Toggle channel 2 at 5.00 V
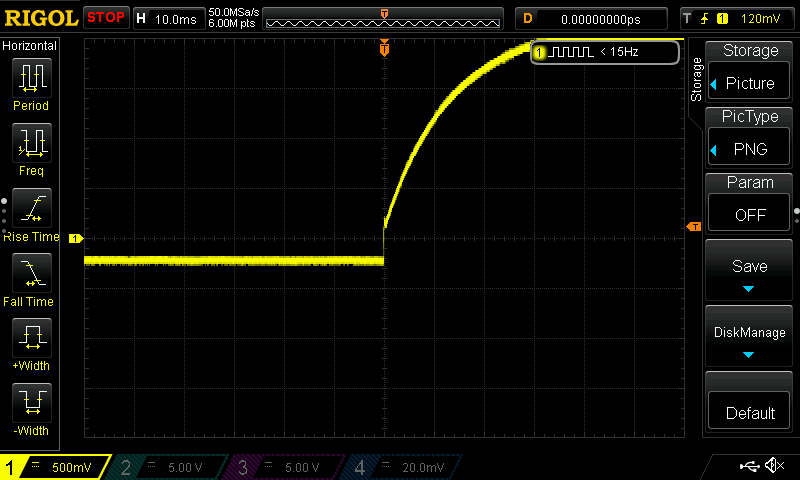 click(x=168, y=467)
